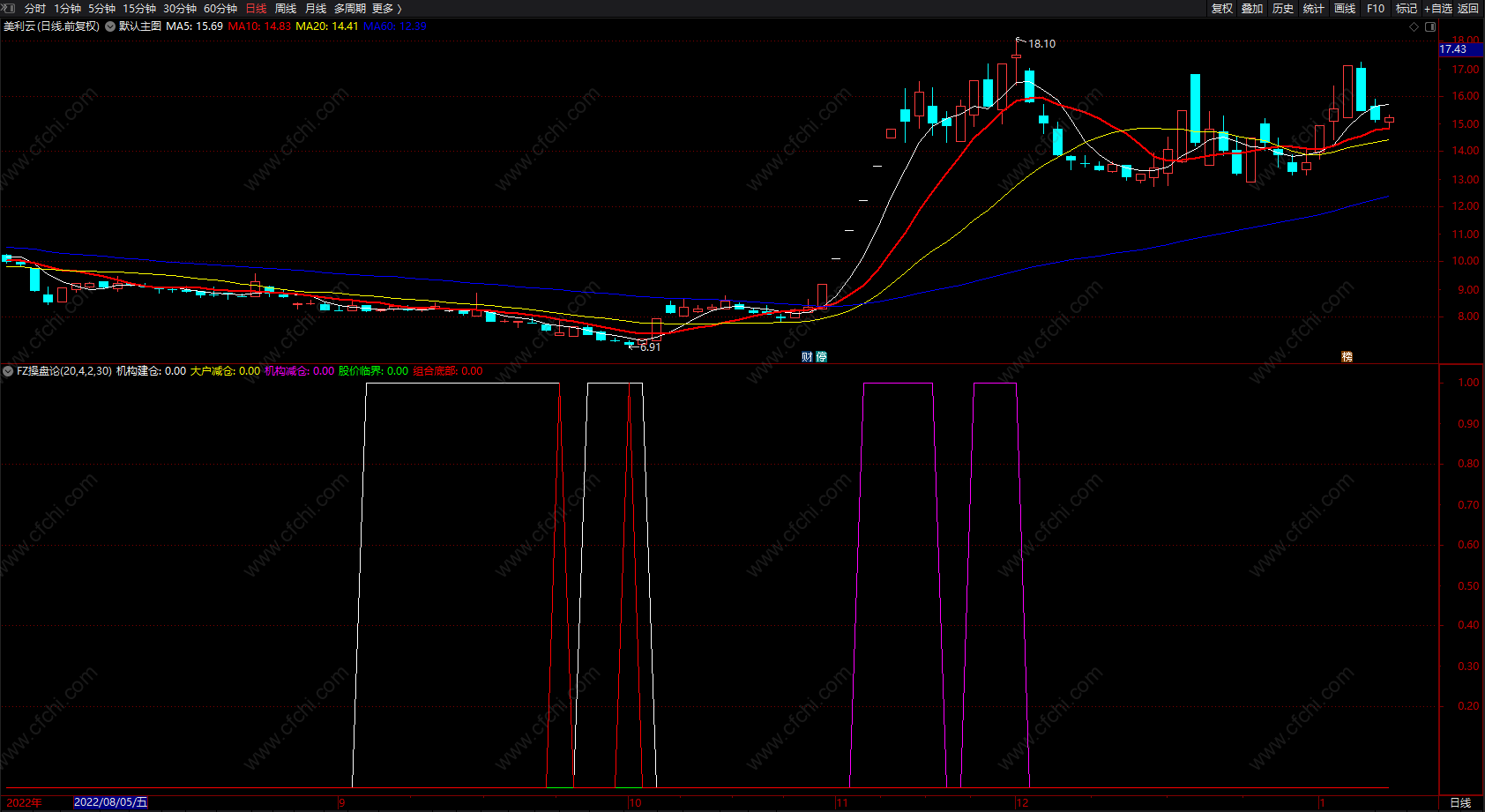The height and width of the screenshot is (812, 1485).
Task: Click the stock name 美利云(日线.前复权)
Action: (52, 26)
